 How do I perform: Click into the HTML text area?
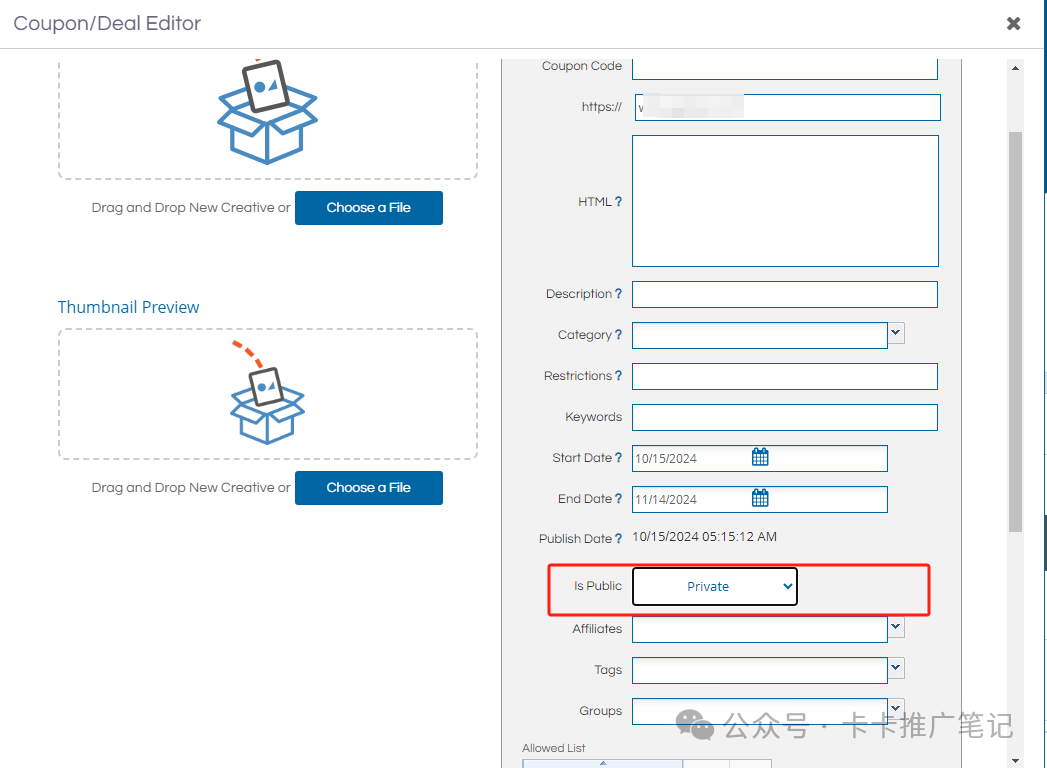(785, 201)
